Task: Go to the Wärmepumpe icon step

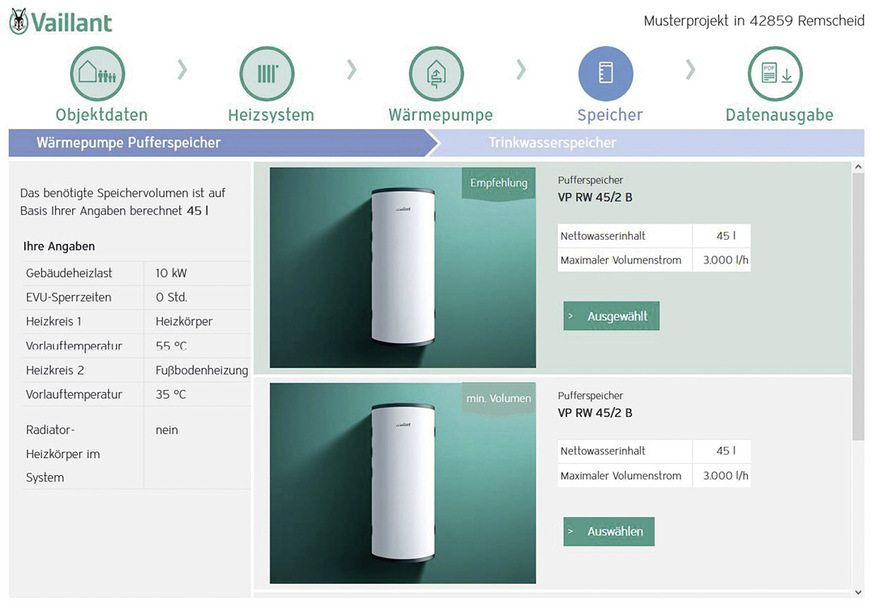Action: tap(437, 74)
